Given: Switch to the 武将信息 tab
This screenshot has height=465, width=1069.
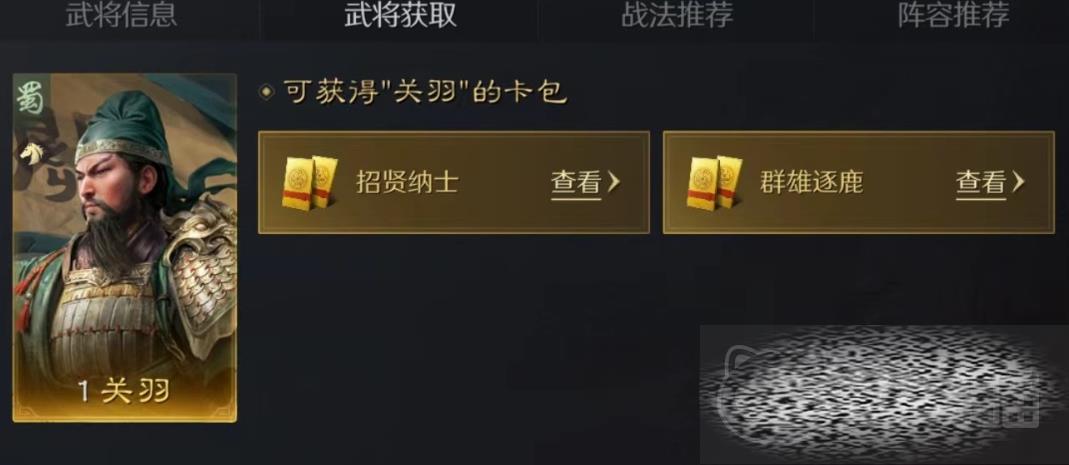Looking at the screenshot, I should click(121, 16).
